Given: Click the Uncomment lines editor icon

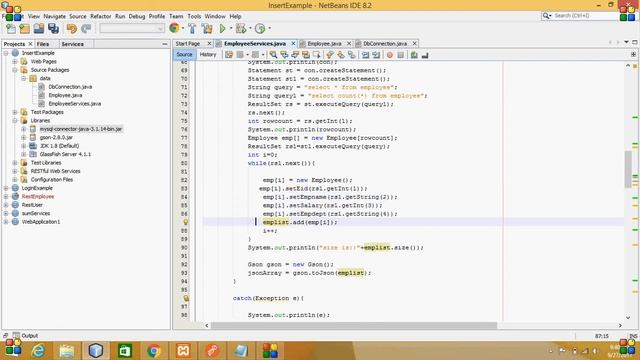Looking at the screenshot, I should click(x=425, y=55).
